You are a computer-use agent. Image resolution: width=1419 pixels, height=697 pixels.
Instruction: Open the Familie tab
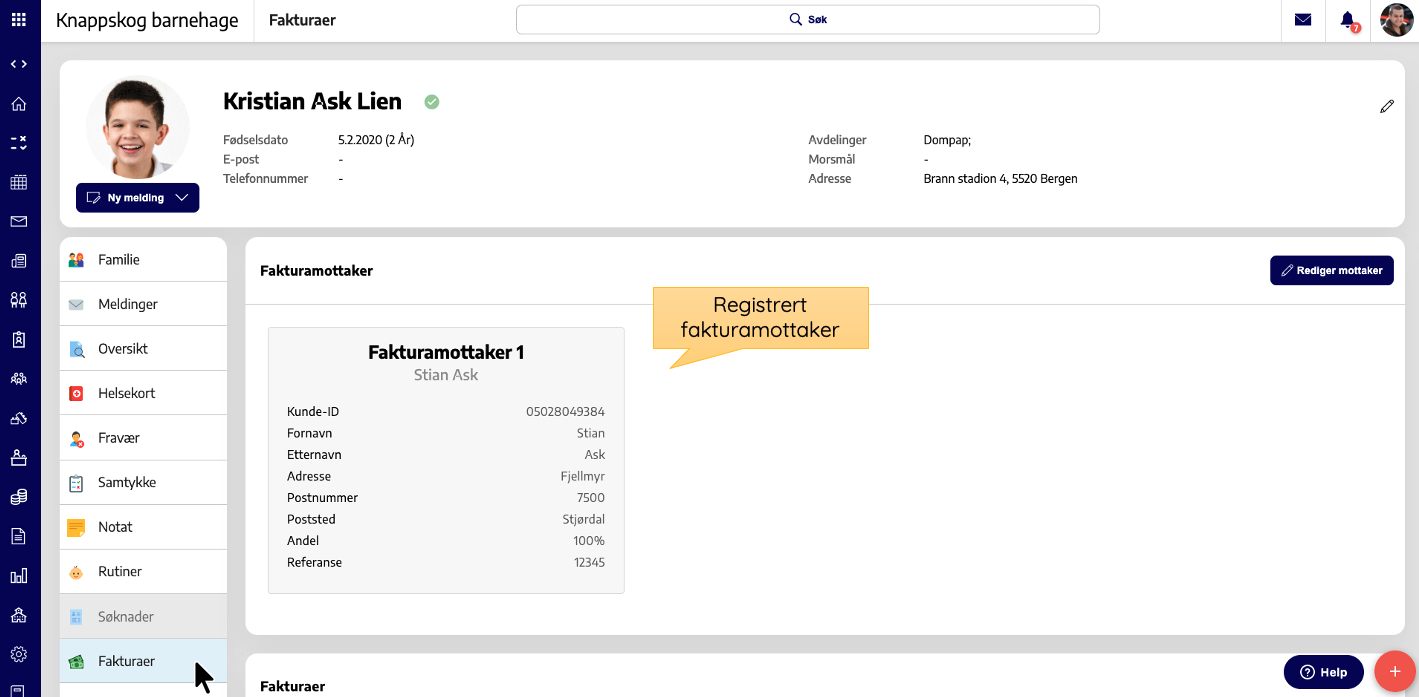[x=143, y=259]
